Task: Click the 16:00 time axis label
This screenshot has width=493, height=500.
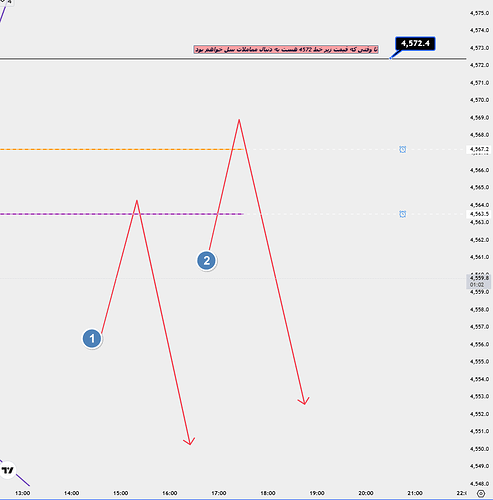Action: coord(170,493)
